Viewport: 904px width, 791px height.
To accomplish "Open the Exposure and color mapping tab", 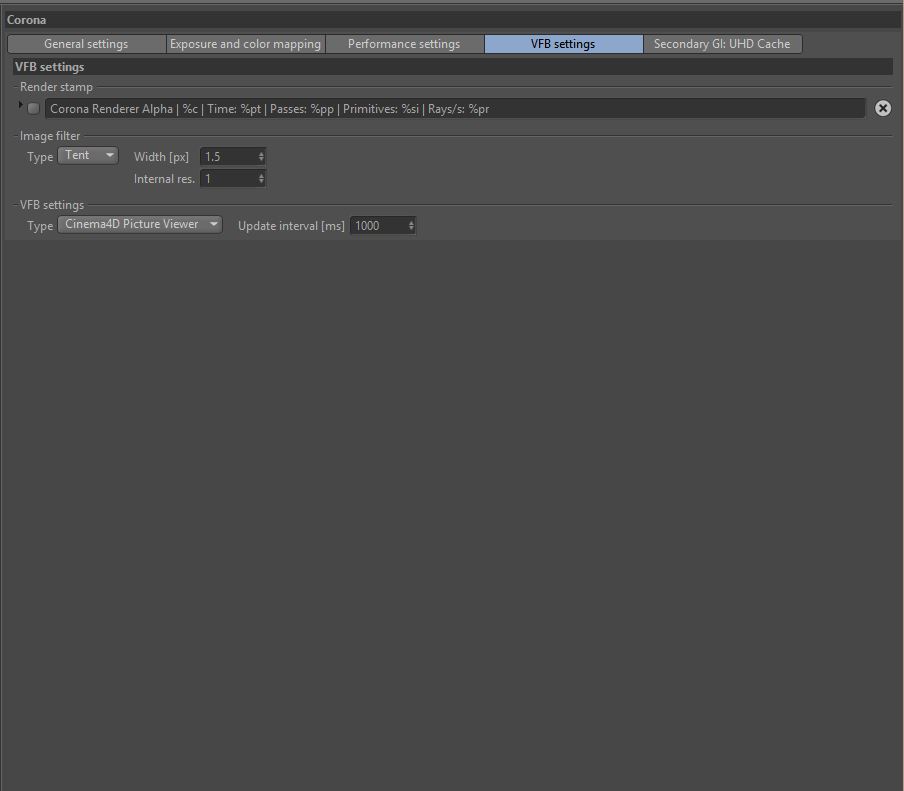I will click(246, 44).
